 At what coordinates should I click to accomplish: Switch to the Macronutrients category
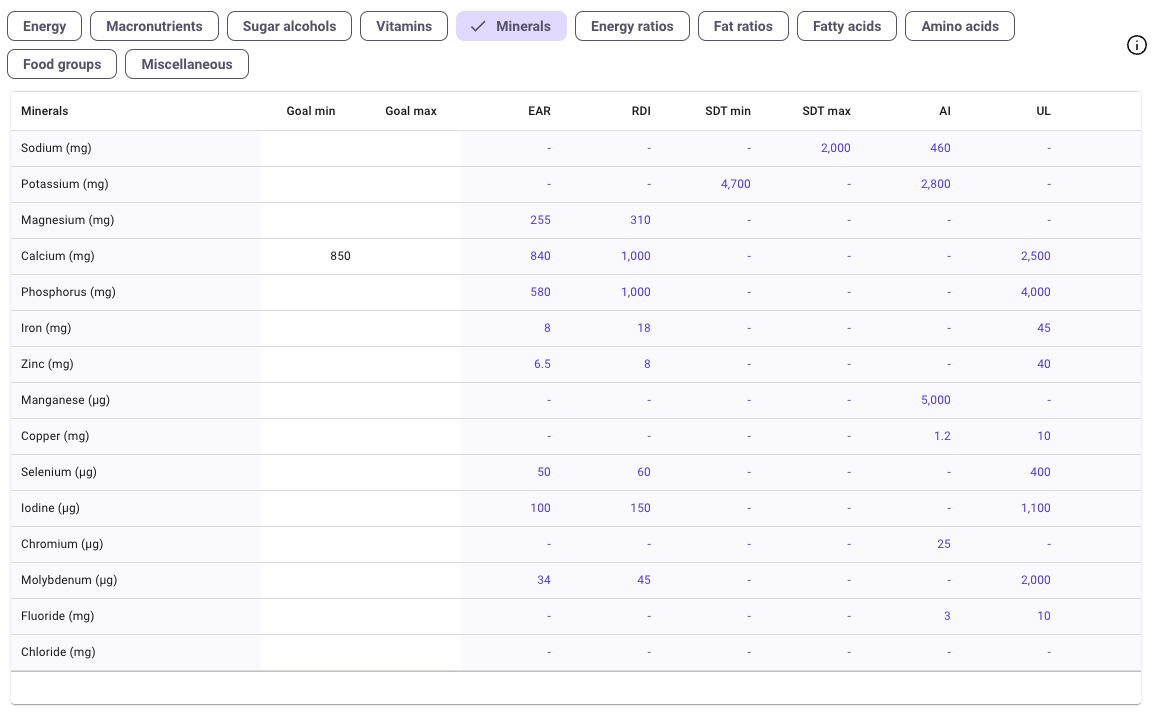[x=154, y=26]
